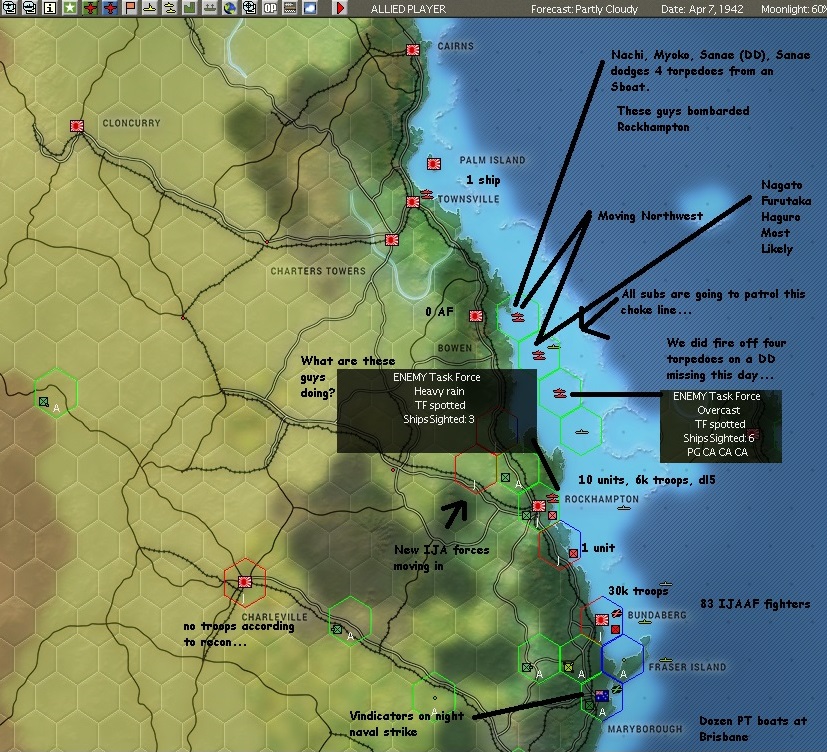827x752 pixels.
Task: Select the Japanese base flag at Cairns
Action: click(x=412, y=50)
